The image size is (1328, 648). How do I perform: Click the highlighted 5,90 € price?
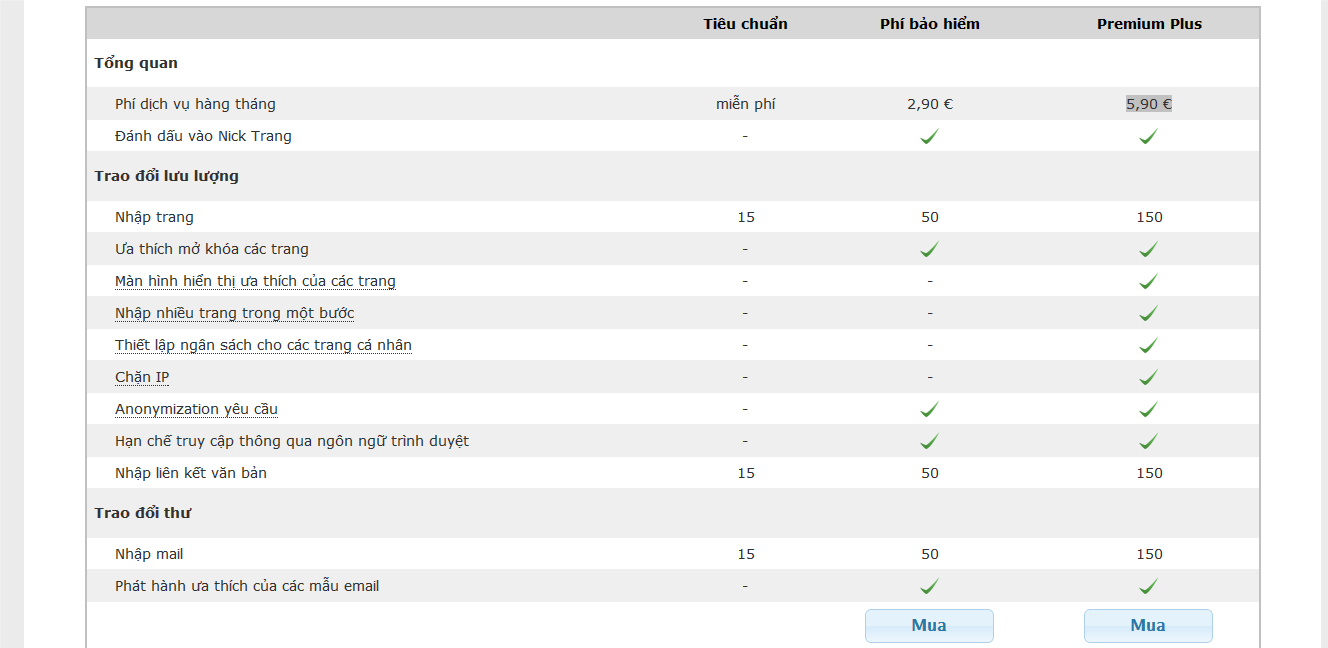point(1149,104)
